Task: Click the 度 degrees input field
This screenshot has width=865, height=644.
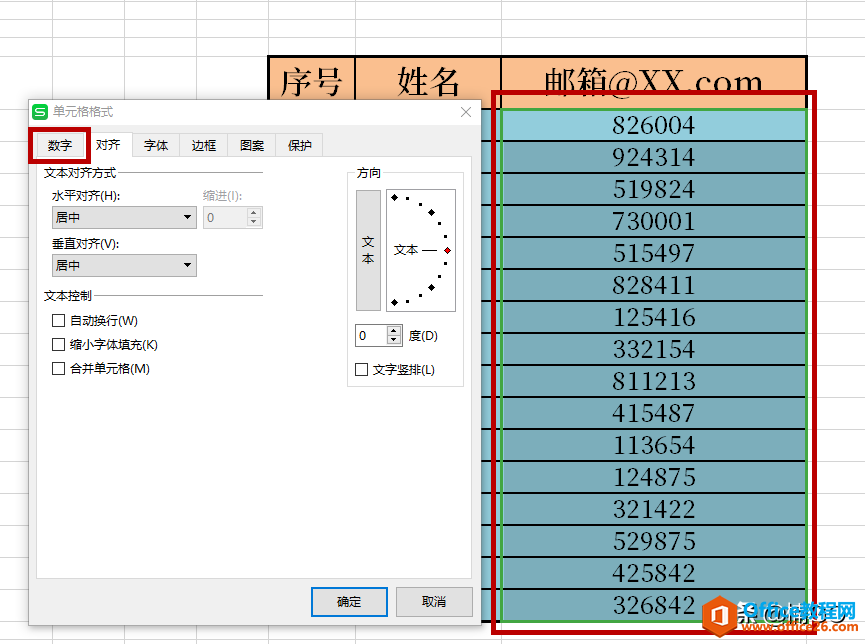Action: click(372, 336)
